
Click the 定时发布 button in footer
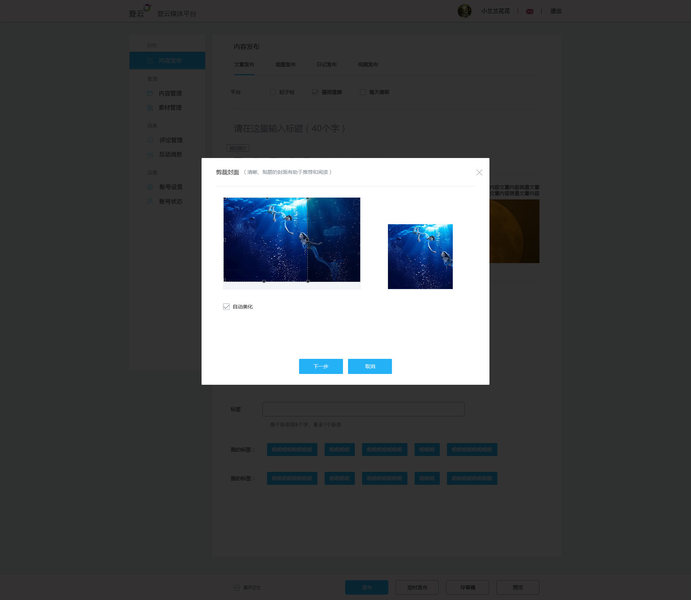click(417, 587)
